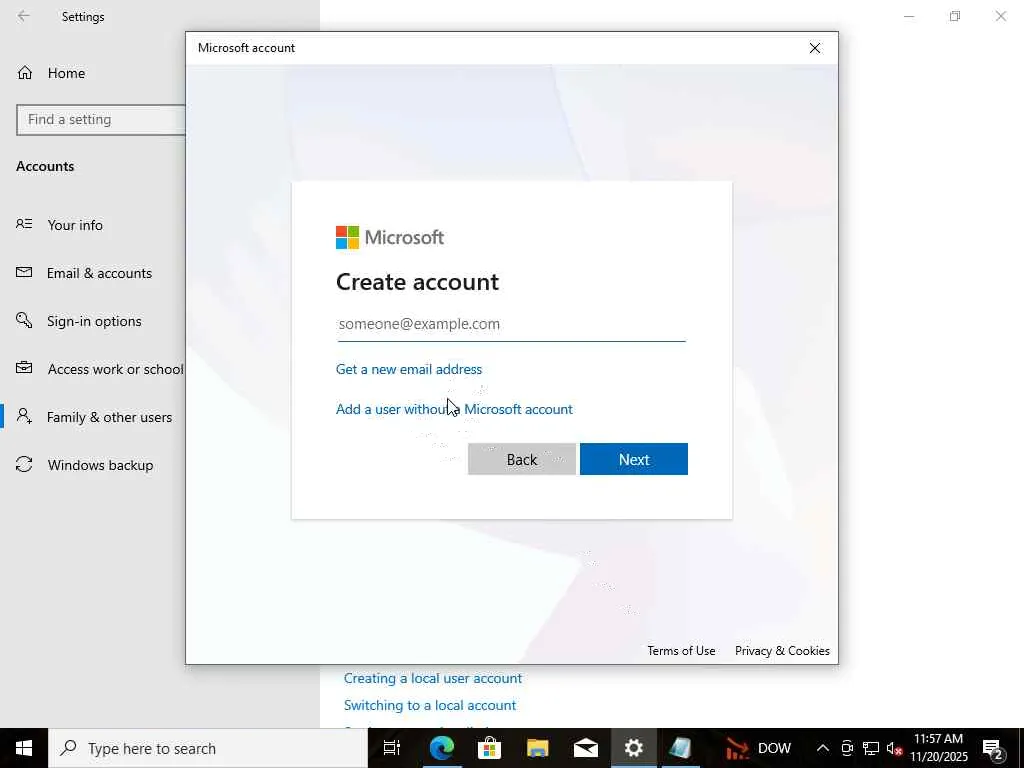Click the Email & accounts envelope icon
Screen dimensions: 1024x768
[x=24, y=272]
